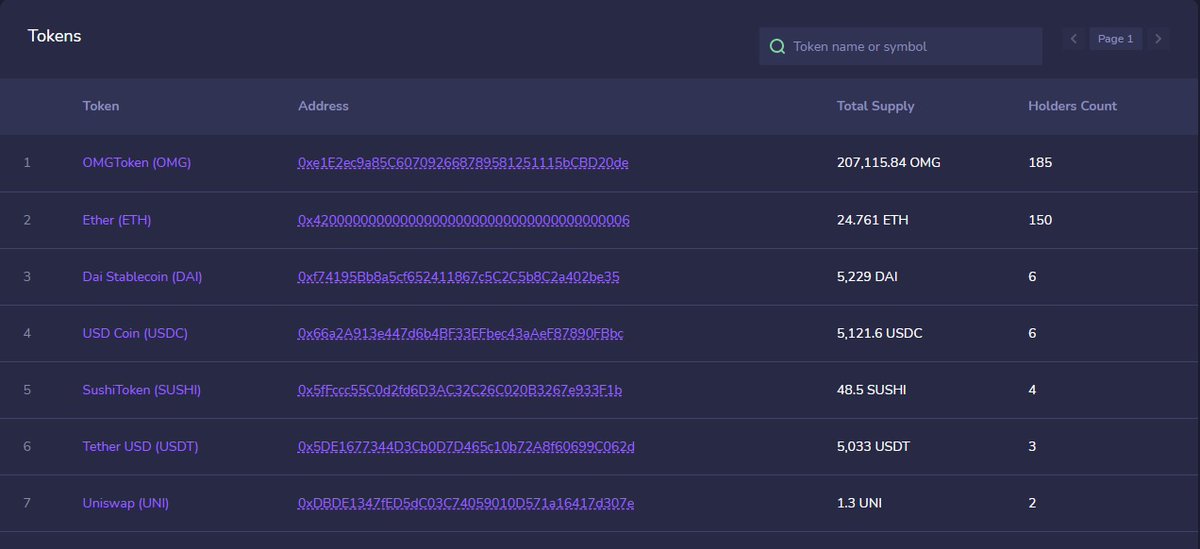The height and width of the screenshot is (549, 1200).
Task: Open Dai Stablecoin (DAI) token link
Action: tap(142, 277)
